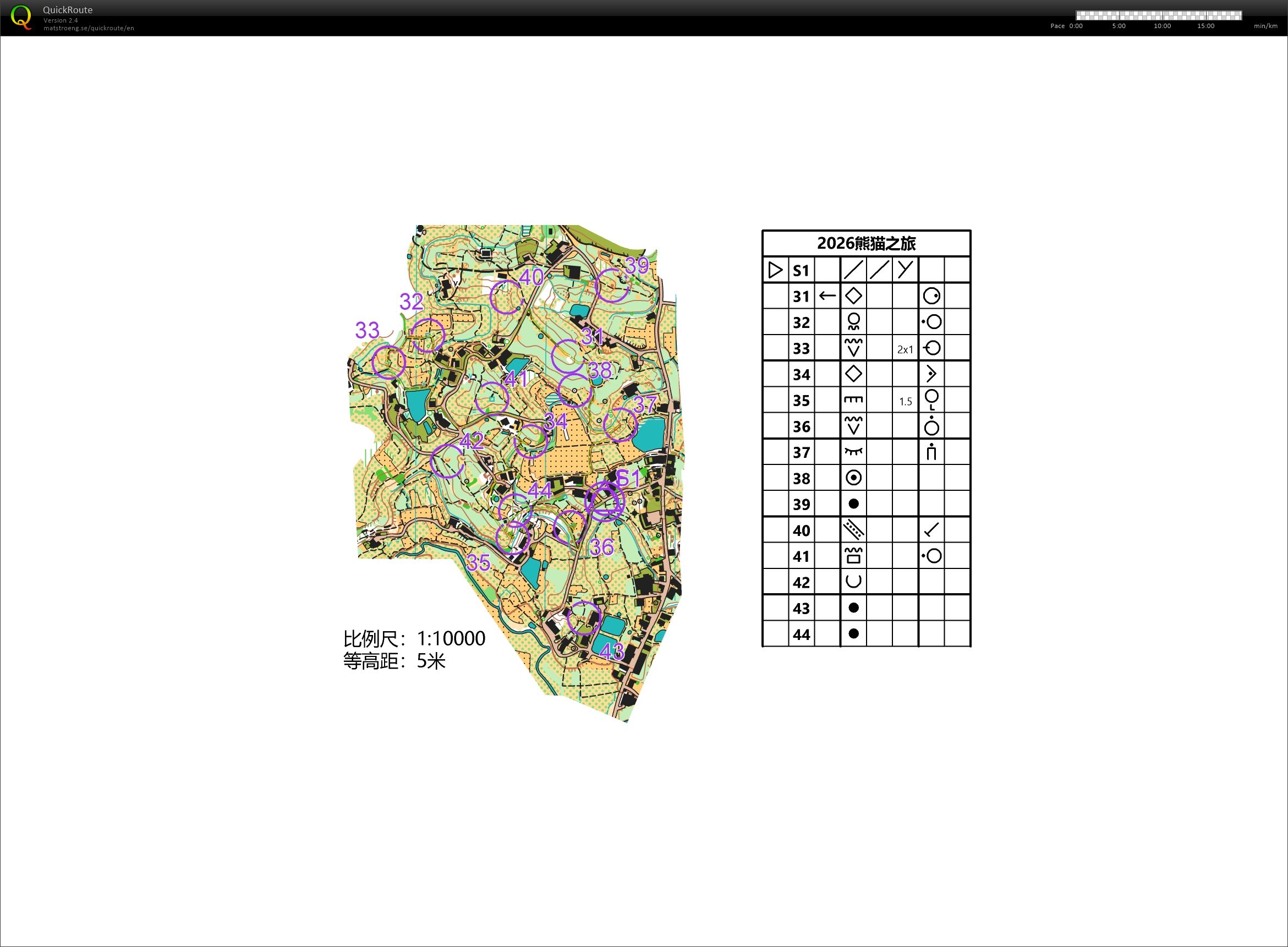Click the 10:00 pace scale label
This screenshot has width=1288, height=947.
coord(1162,26)
